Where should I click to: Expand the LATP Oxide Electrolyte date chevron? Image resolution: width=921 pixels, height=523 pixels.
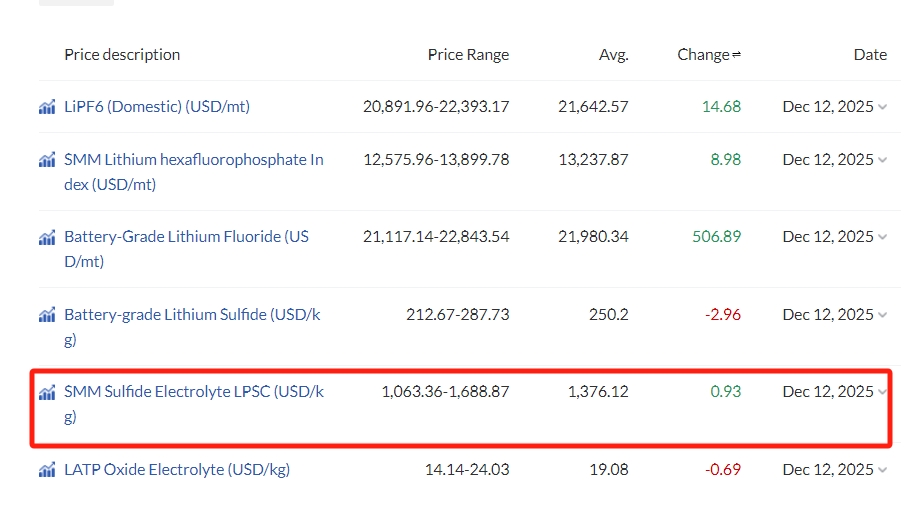pyautogui.click(x=882, y=470)
